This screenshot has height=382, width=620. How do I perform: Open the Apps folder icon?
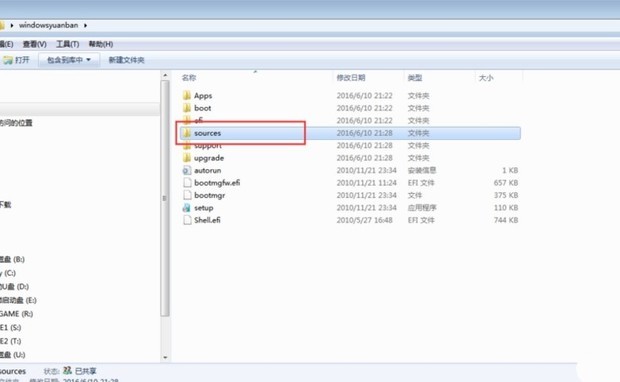click(x=187, y=95)
